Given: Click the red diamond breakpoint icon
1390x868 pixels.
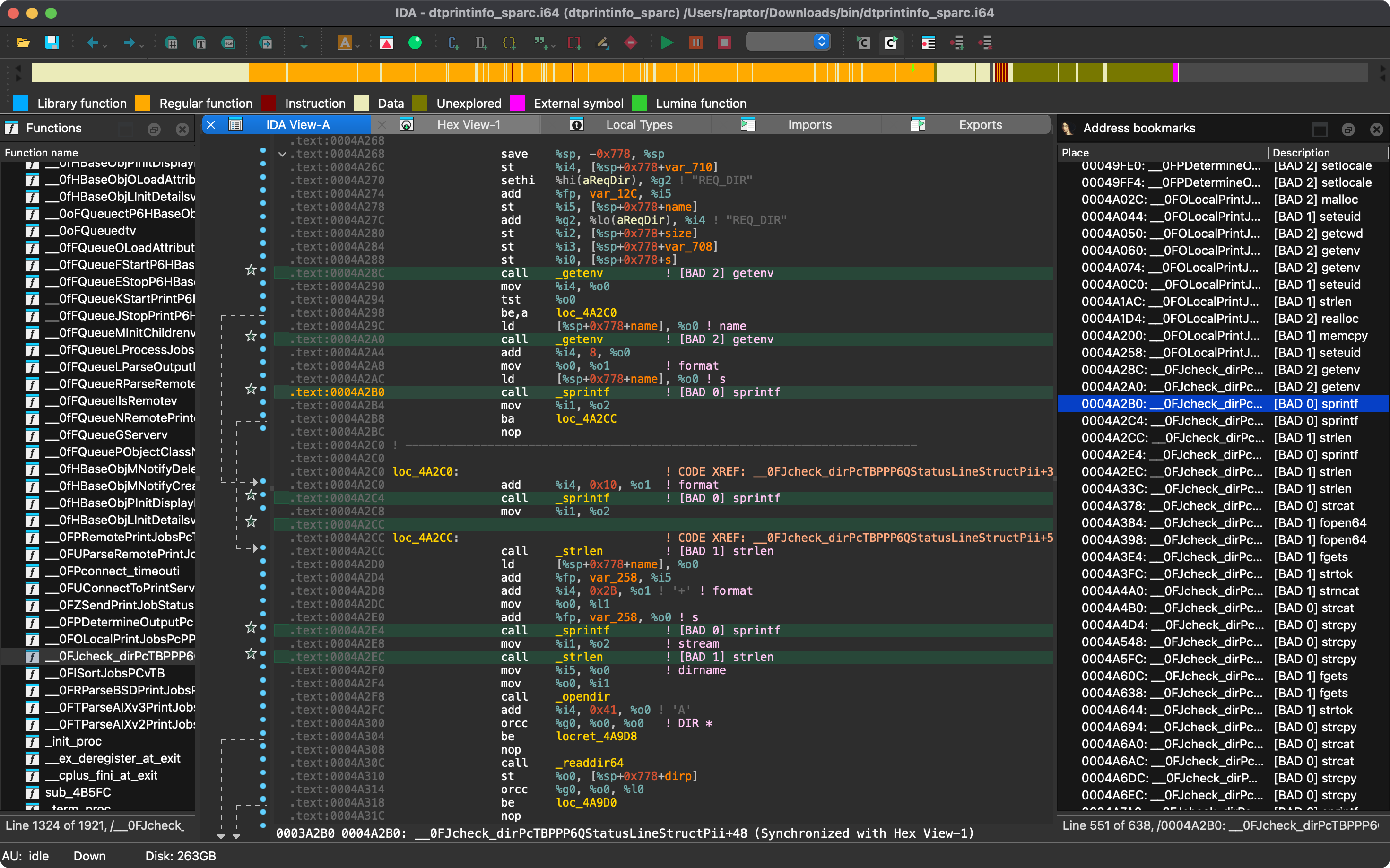Looking at the screenshot, I should tap(630, 43).
